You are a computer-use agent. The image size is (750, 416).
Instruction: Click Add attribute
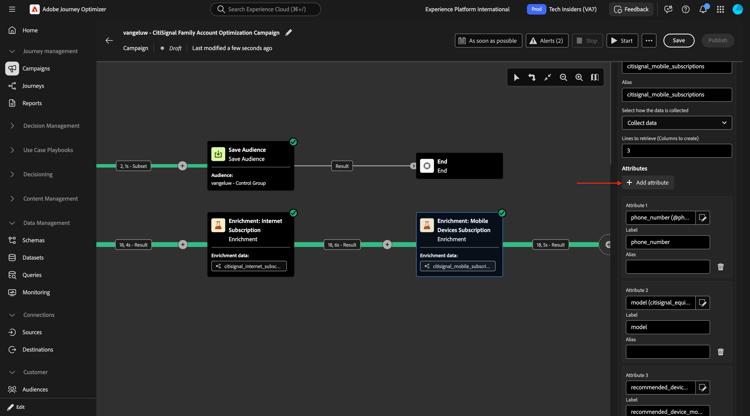pyautogui.click(x=648, y=183)
